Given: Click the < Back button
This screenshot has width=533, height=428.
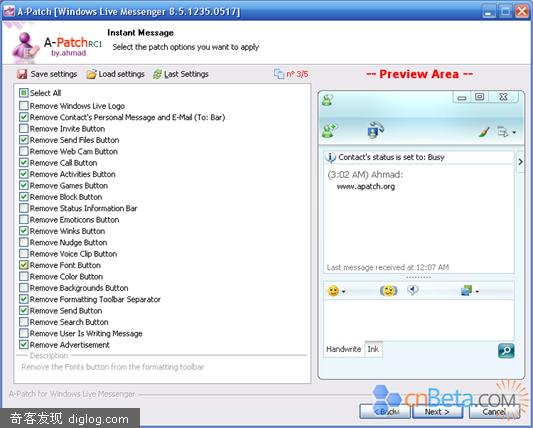Looking at the screenshot, I should [385, 412].
